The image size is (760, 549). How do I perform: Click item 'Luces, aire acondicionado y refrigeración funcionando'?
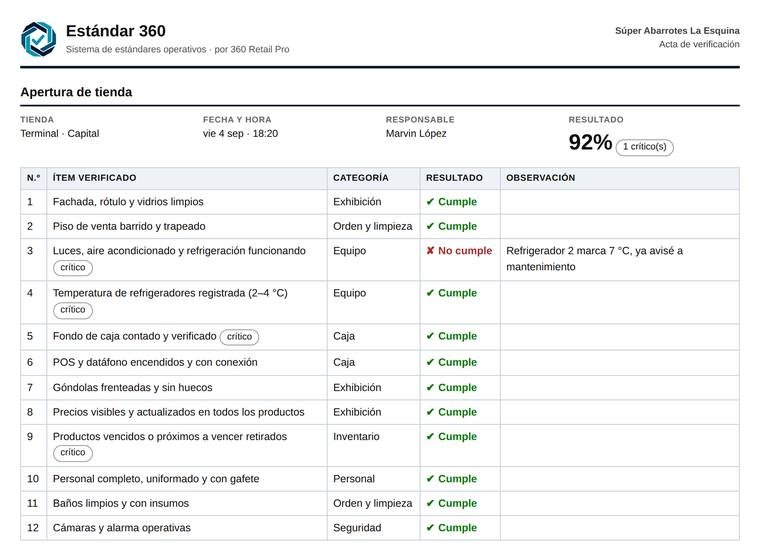[179, 251]
